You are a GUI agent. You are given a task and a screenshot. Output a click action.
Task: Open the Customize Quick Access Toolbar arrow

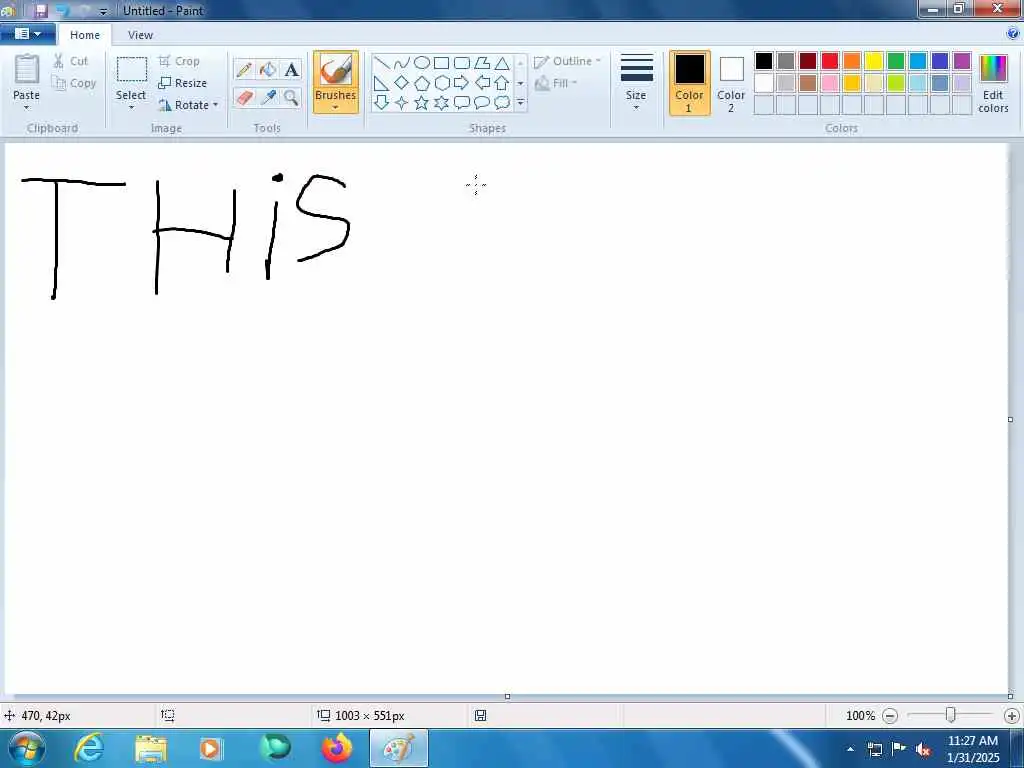(x=103, y=11)
